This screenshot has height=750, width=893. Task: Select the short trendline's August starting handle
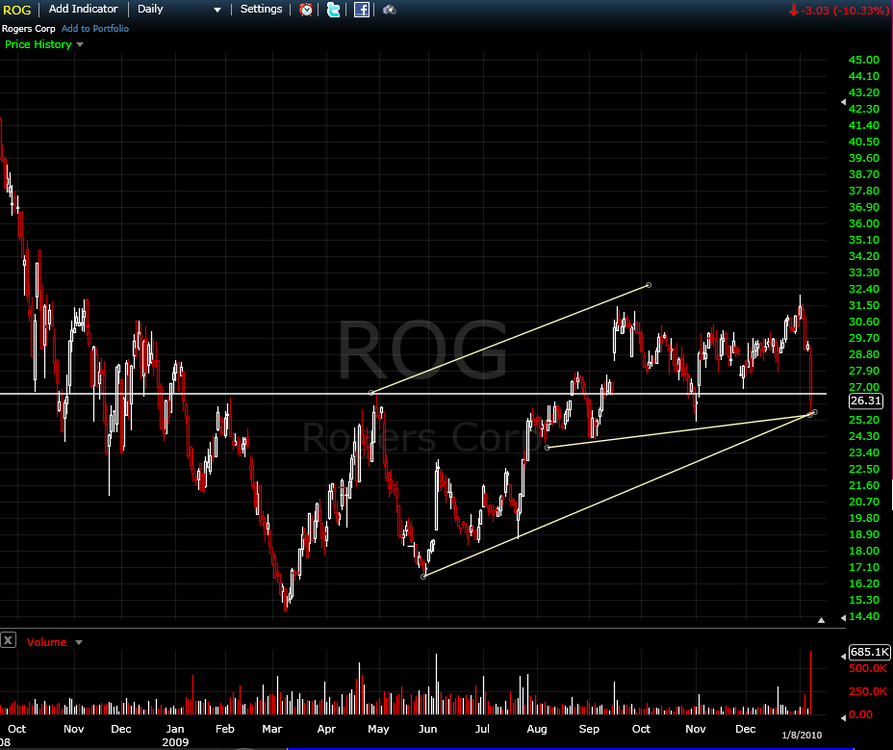pos(547,448)
